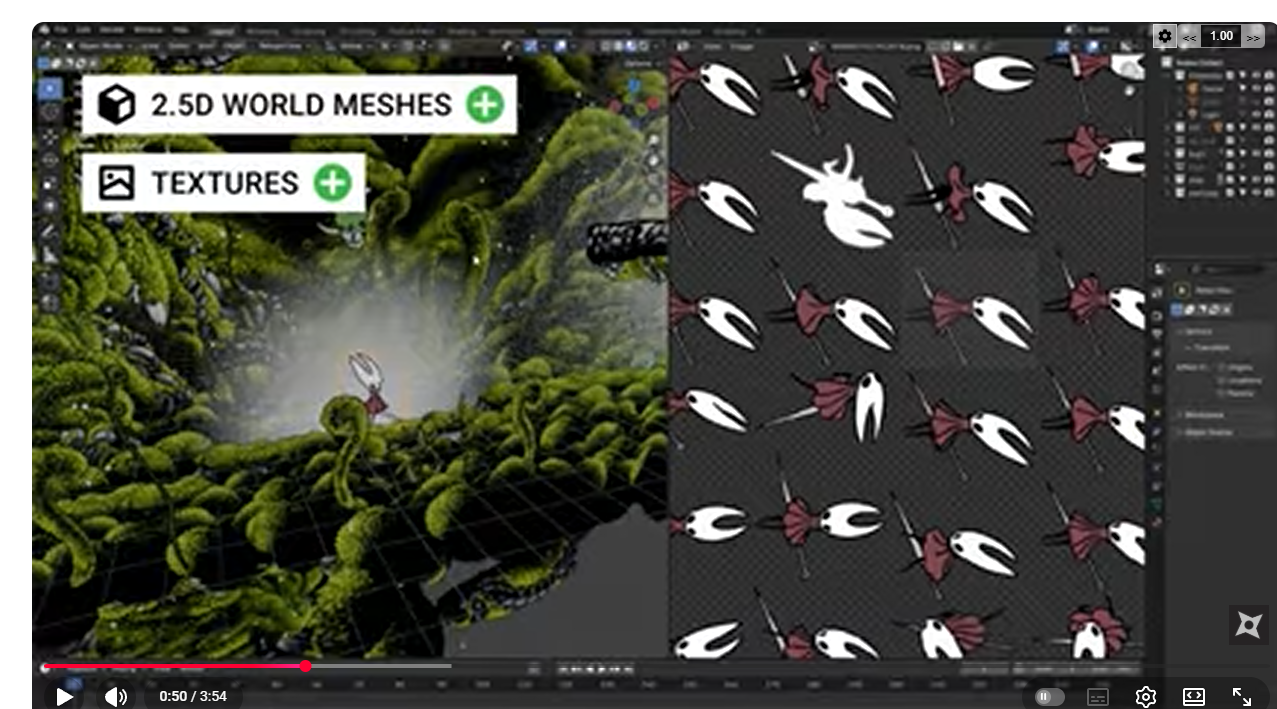
Task: Select the Layout workspace tab
Action: pos(221,31)
